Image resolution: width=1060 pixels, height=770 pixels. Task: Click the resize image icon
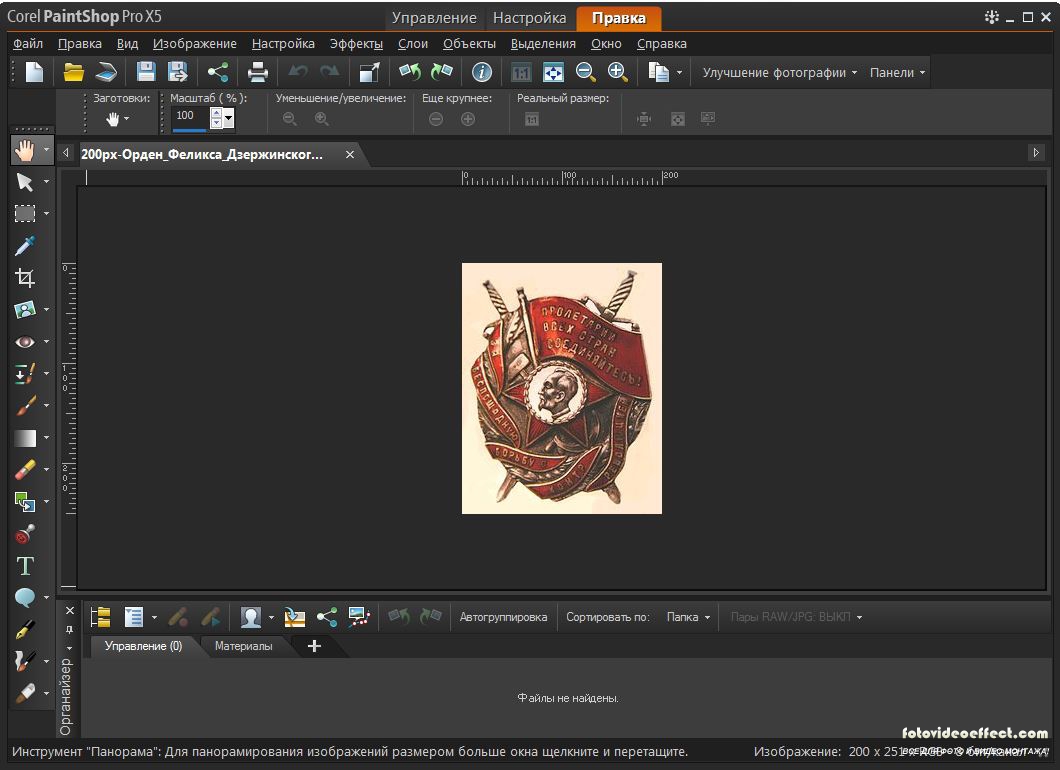coord(369,72)
